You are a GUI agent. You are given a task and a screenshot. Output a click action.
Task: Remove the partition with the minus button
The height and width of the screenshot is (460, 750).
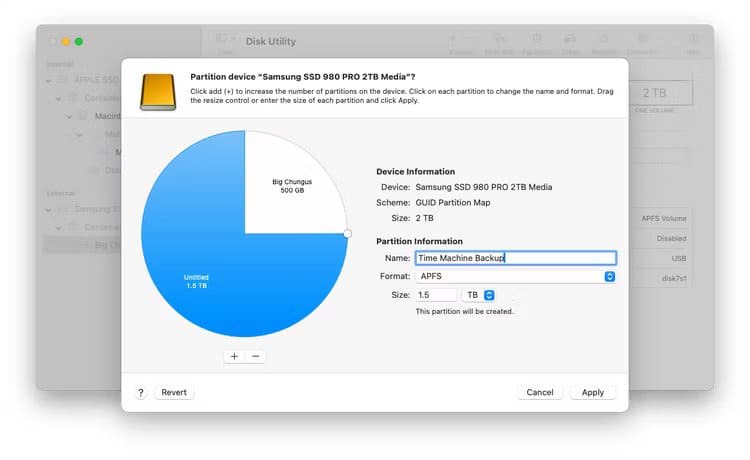coord(255,356)
